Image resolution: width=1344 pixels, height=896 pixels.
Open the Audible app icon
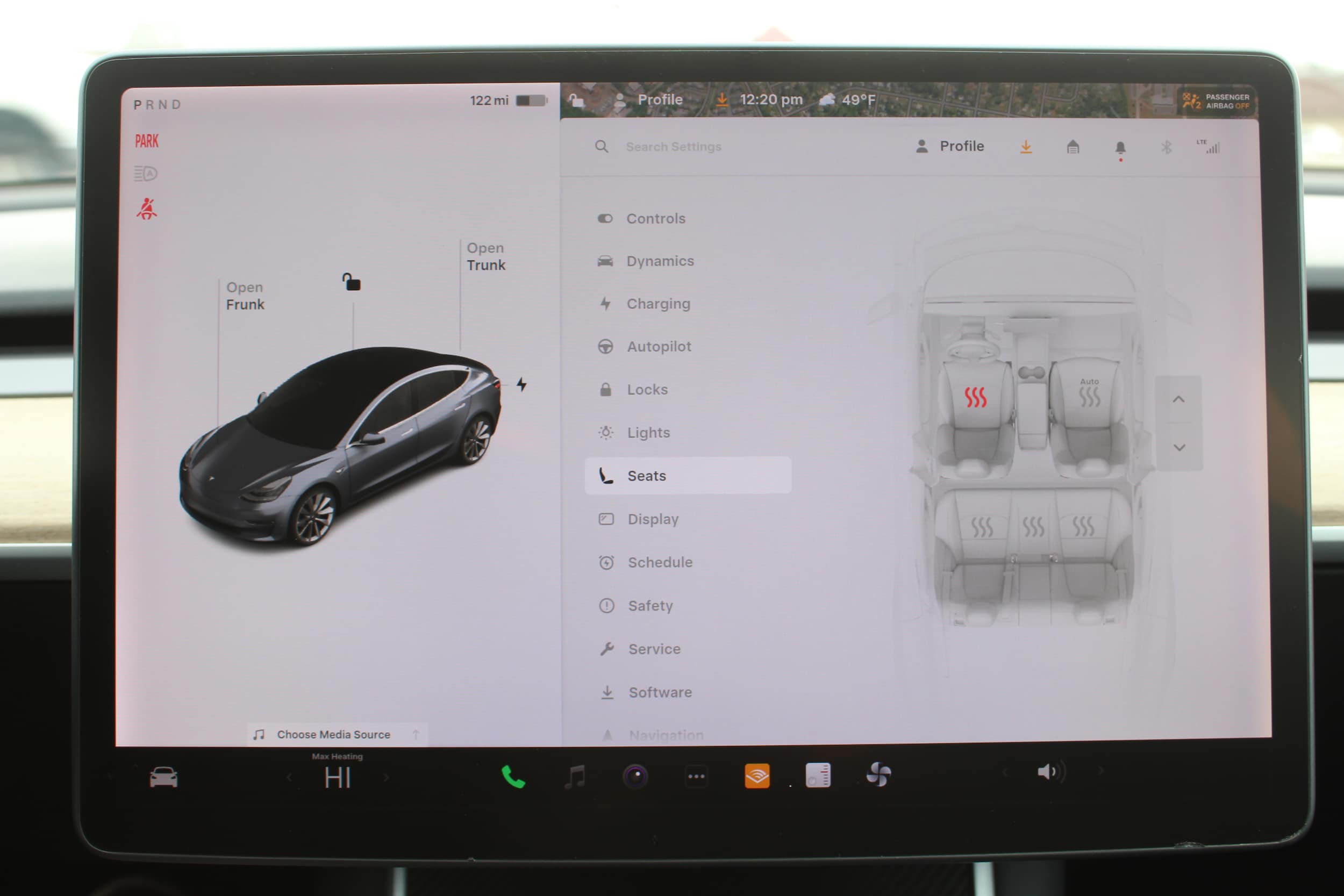click(x=756, y=776)
